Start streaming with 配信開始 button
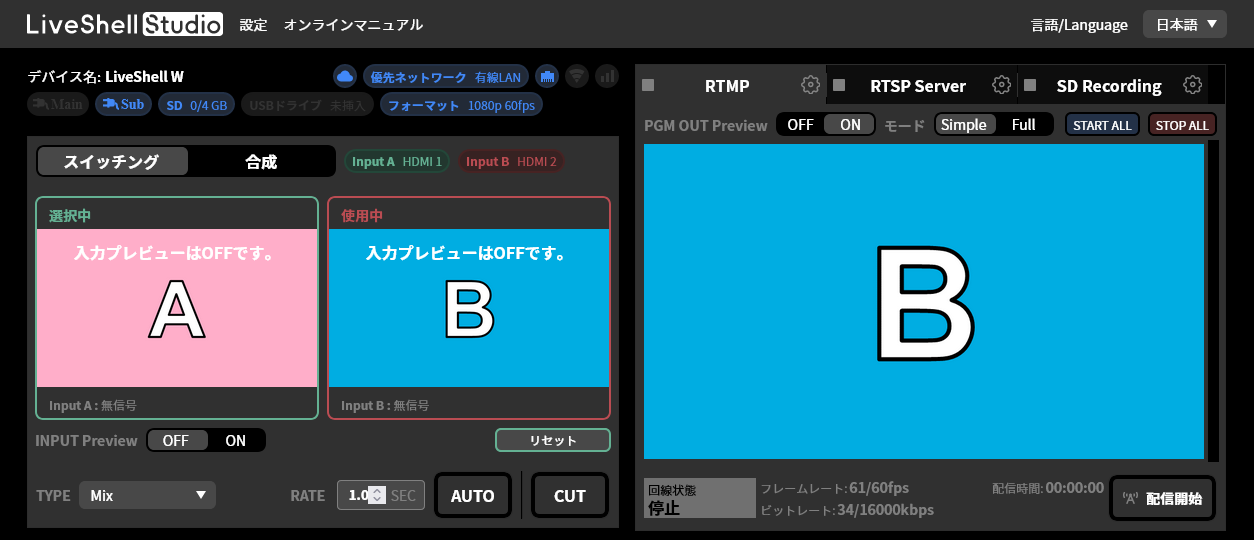The height and width of the screenshot is (540, 1254). pyautogui.click(x=1162, y=498)
